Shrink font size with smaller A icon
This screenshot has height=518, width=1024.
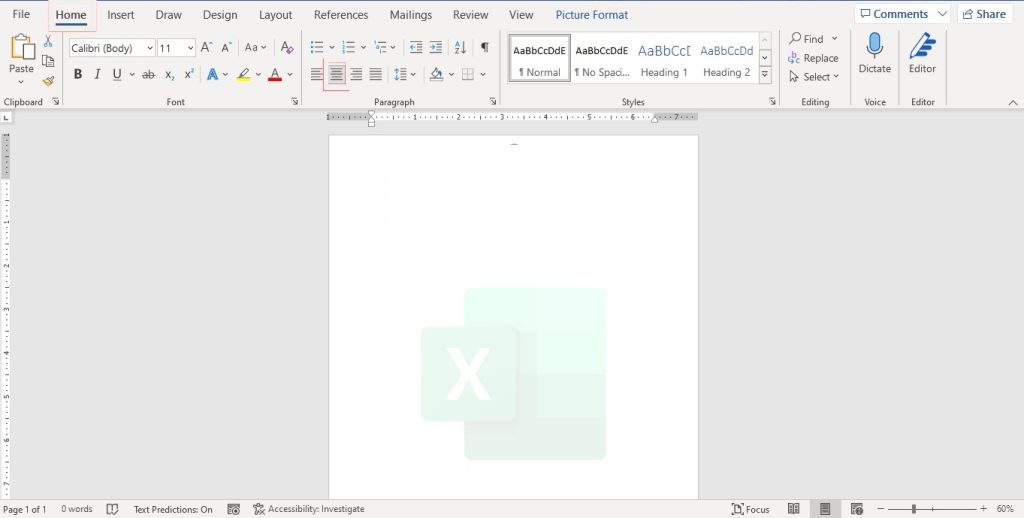(227, 48)
